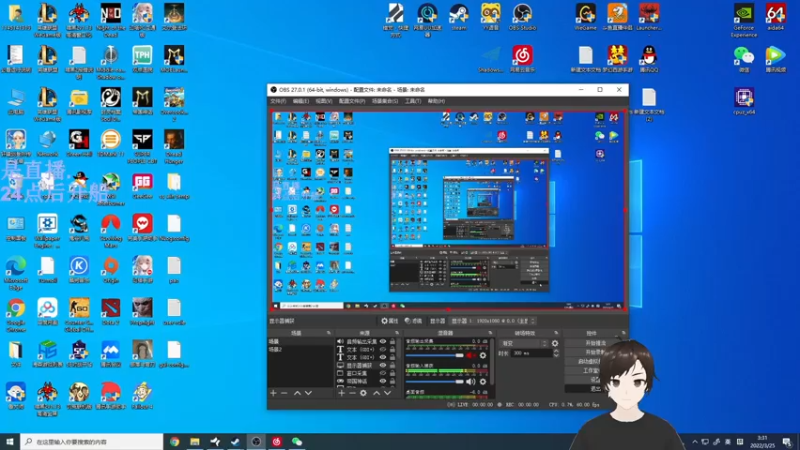Open the 场景集合(S) menu in OBS
The image size is (800, 450).
click(x=385, y=101)
